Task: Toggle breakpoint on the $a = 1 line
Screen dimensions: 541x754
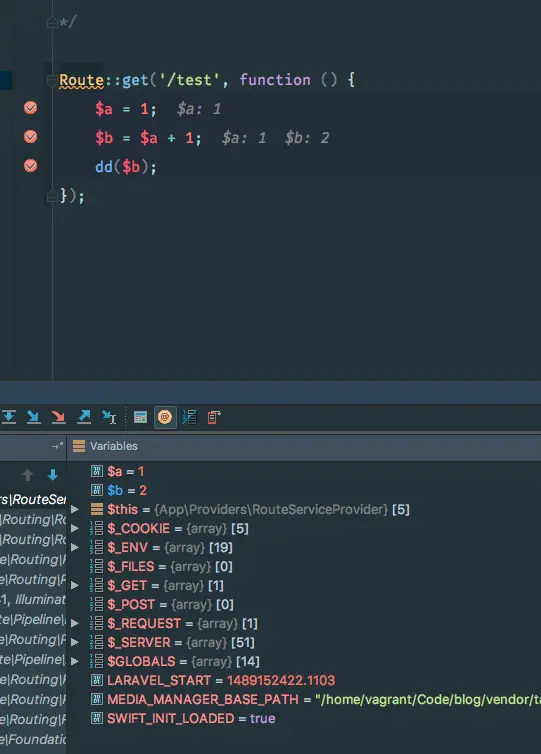Action: [30, 108]
